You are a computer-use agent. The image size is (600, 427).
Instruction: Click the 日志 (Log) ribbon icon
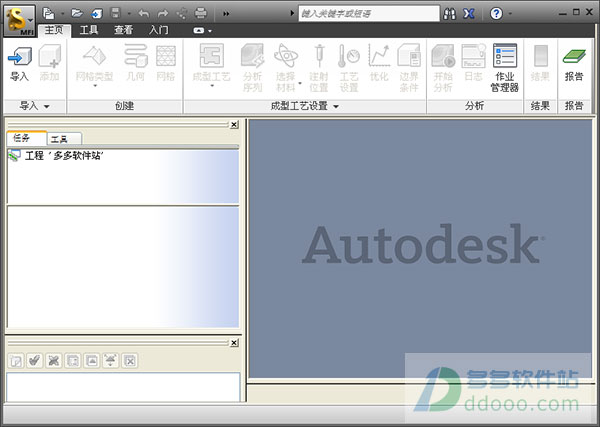point(473,63)
